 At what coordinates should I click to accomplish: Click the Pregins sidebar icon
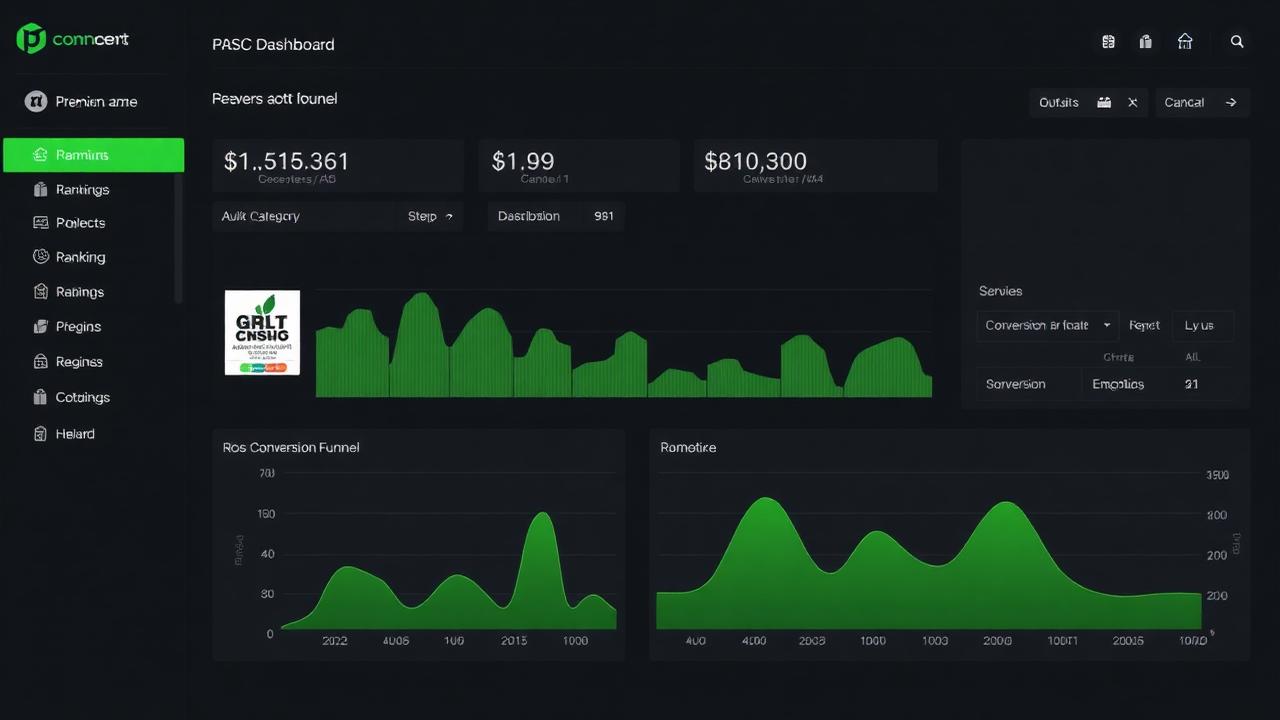pos(41,326)
